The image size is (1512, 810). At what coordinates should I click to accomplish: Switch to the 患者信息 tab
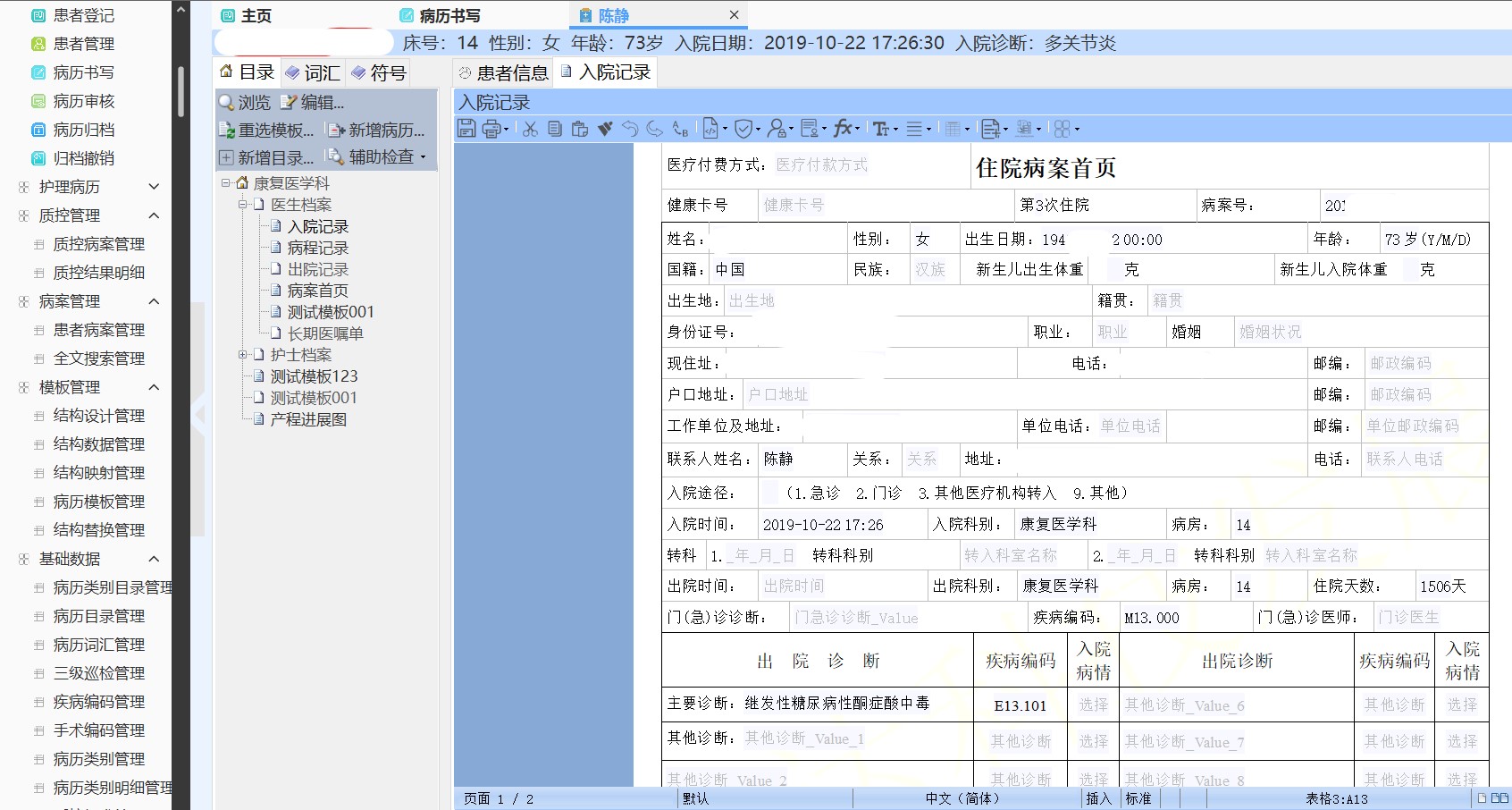tap(503, 72)
